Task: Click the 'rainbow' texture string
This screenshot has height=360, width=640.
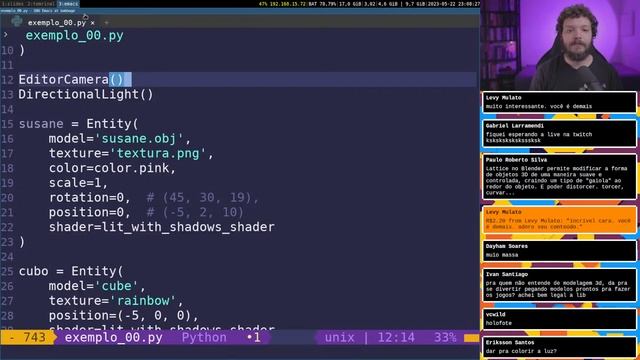Action: (142, 300)
